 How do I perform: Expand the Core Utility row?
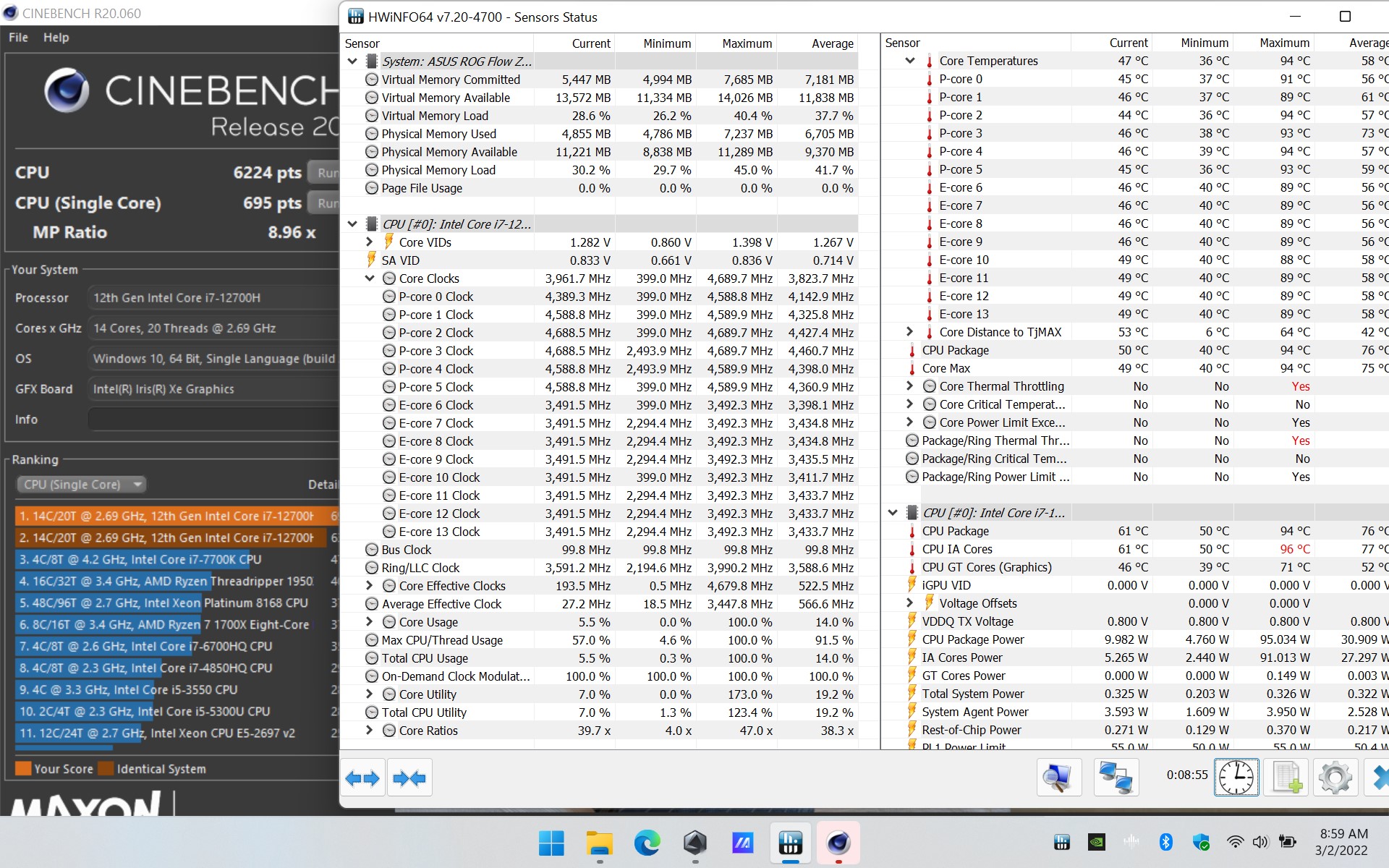point(370,694)
